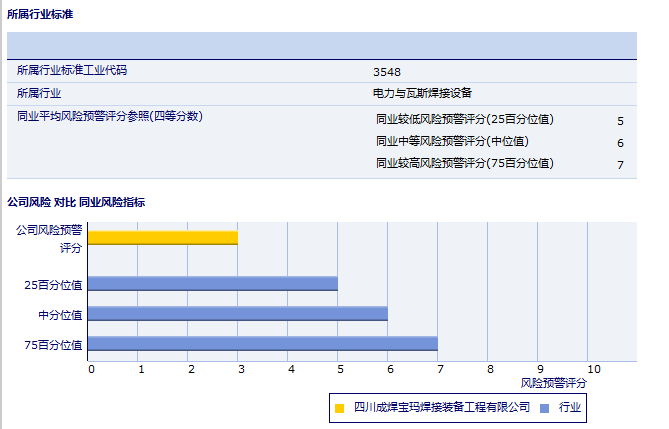
Task: Click the 公司风险 对比 同业风险指标 heading
Action: tap(76, 202)
